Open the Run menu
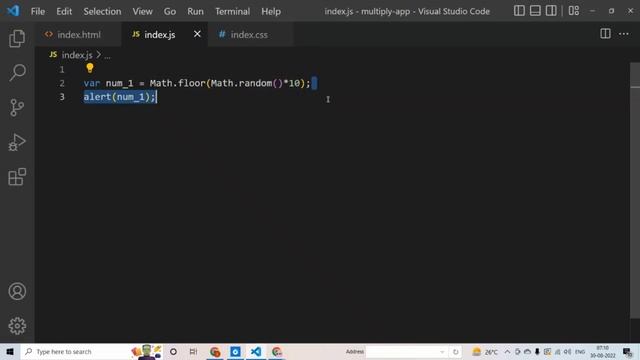This screenshot has width=640, height=360. (195, 11)
